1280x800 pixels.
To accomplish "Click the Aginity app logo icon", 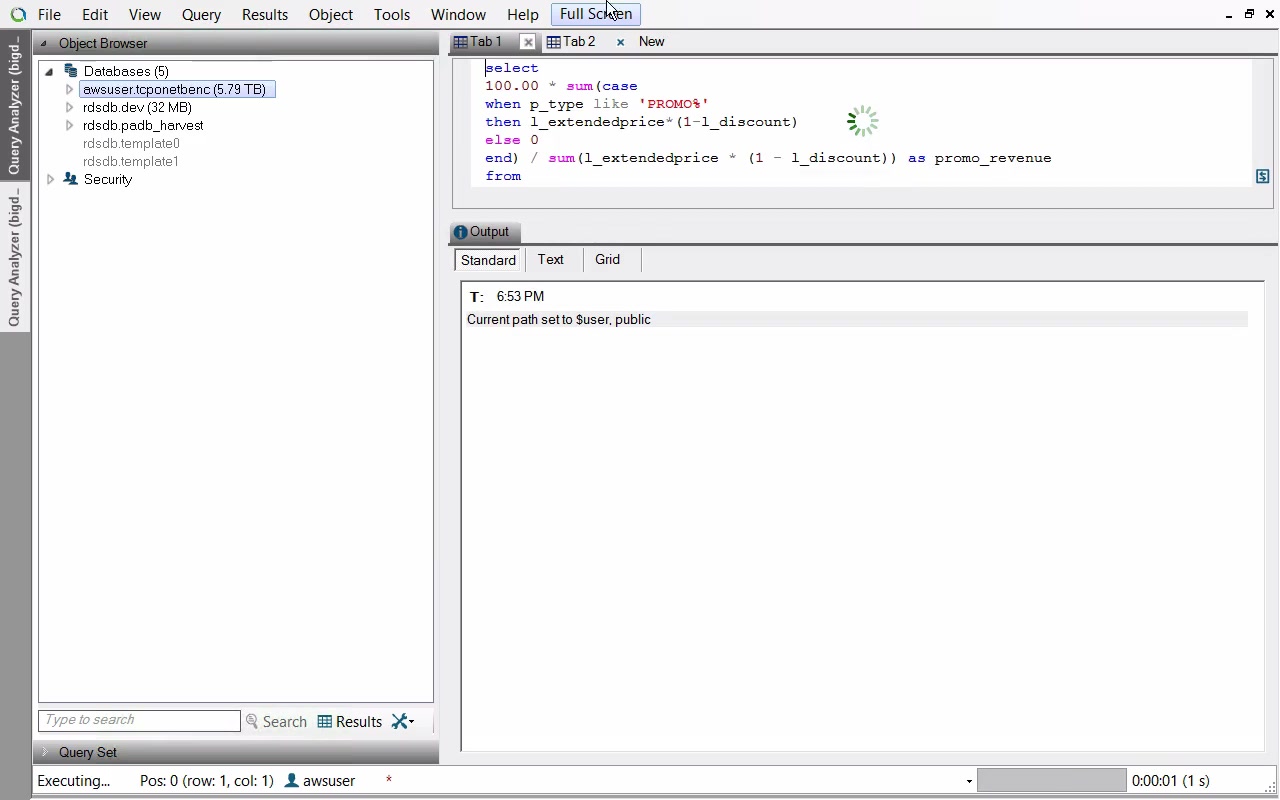I will pyautogui.click(x=18, y=15).
